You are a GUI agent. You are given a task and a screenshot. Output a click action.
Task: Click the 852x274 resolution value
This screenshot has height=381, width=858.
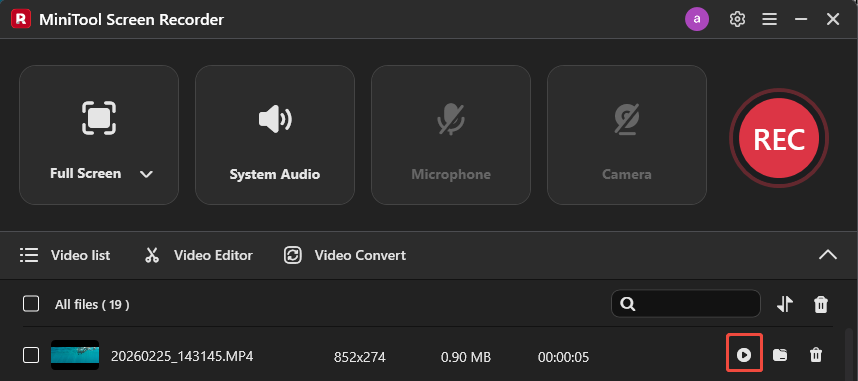click(360, 357)
